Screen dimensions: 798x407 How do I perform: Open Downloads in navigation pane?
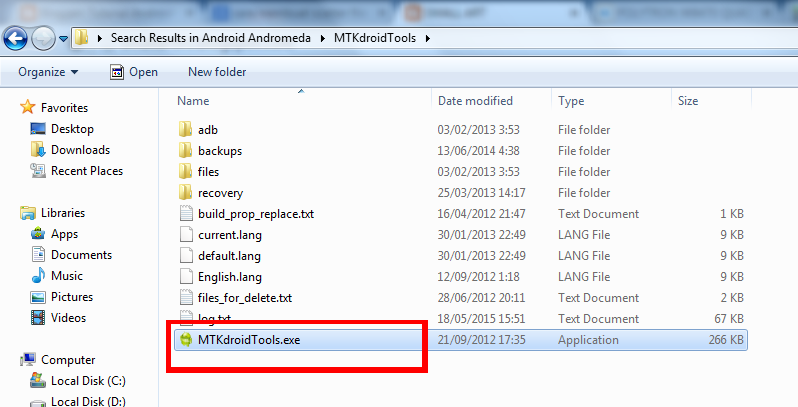[80, 150]
